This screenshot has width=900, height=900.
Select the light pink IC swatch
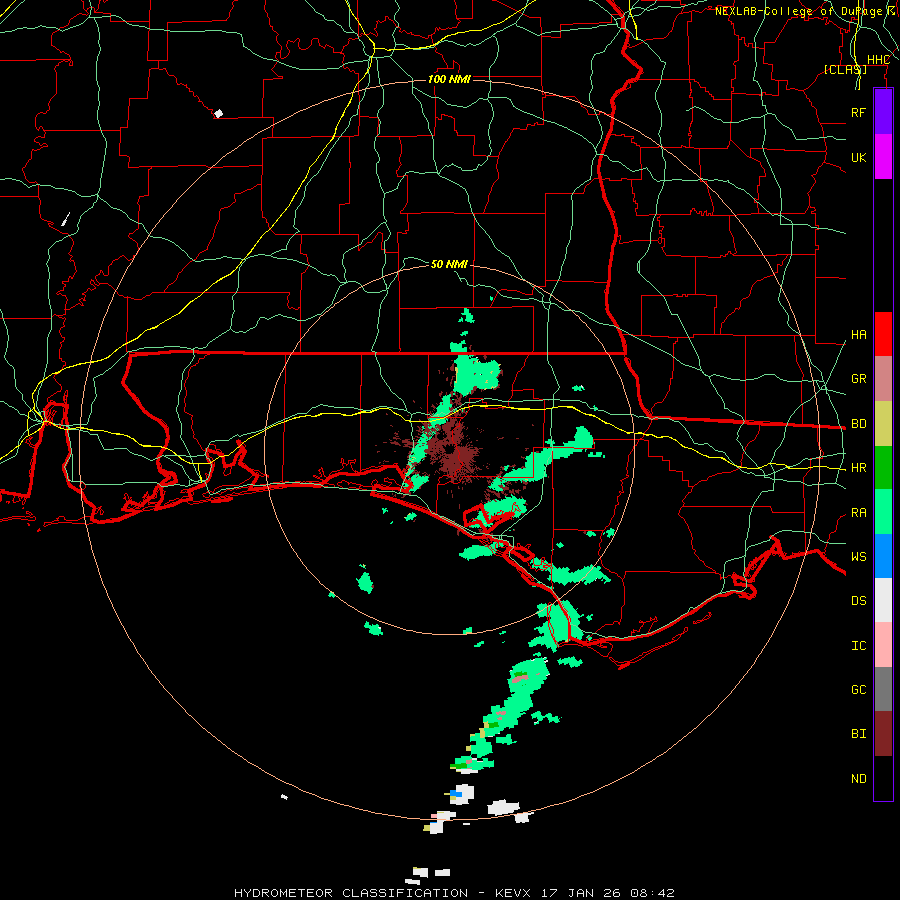883,645
